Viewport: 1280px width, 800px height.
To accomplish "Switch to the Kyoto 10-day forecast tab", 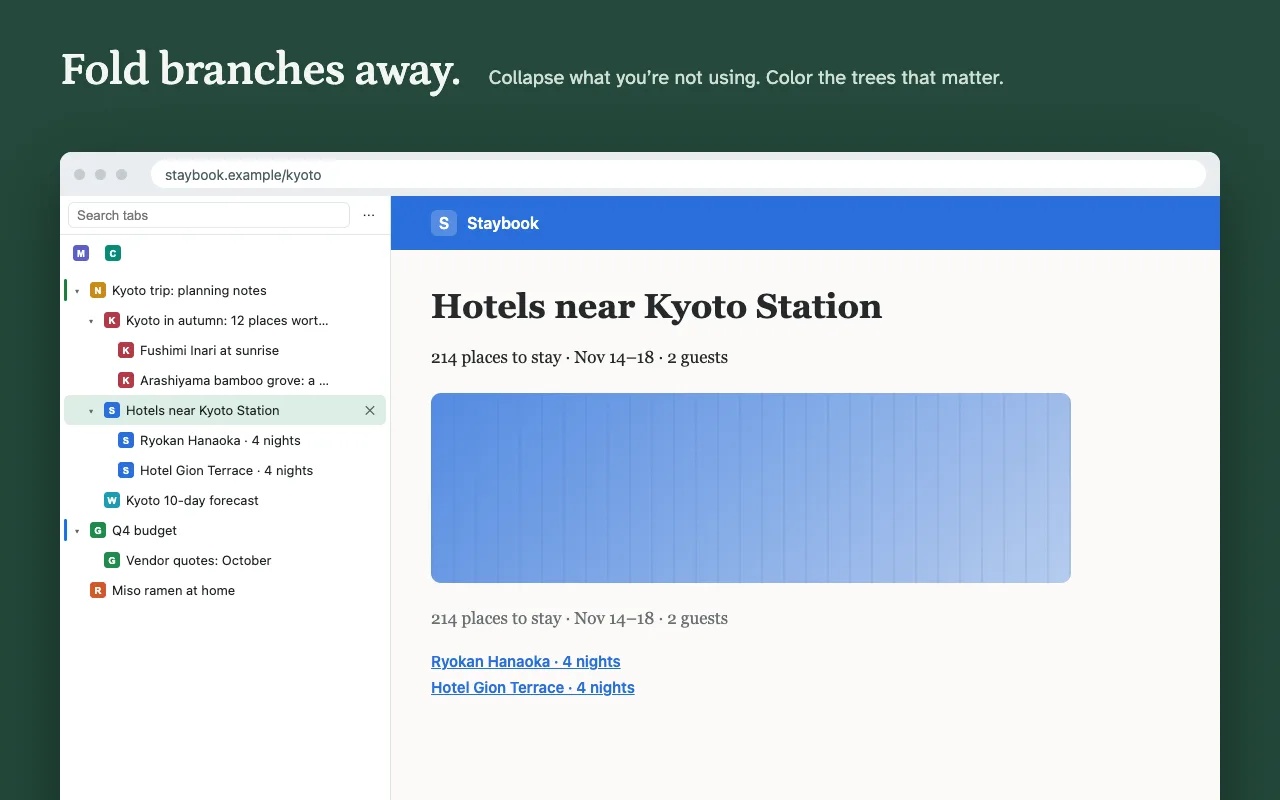I will (225, 500).
